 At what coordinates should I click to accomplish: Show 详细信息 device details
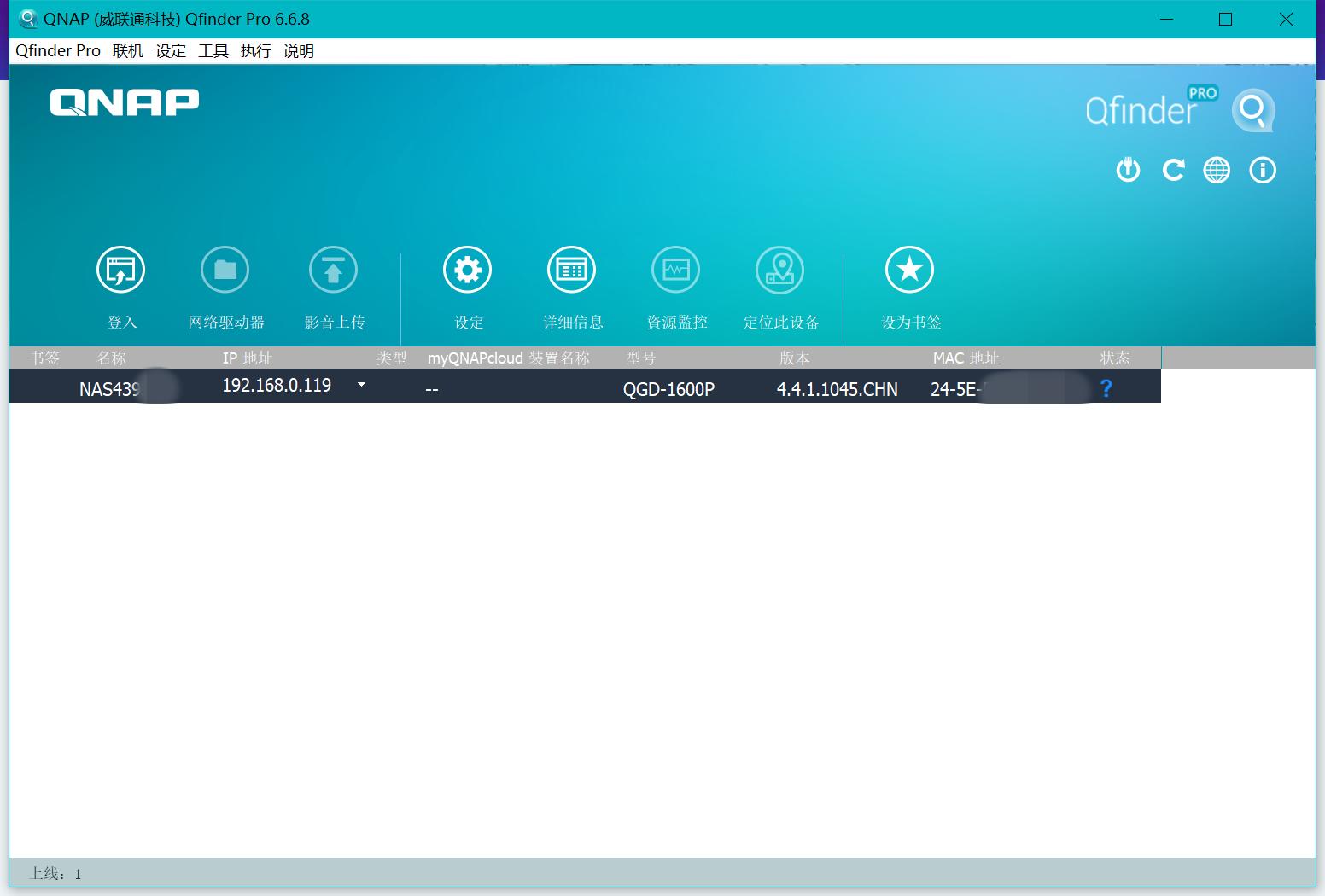tap(572, 270)
